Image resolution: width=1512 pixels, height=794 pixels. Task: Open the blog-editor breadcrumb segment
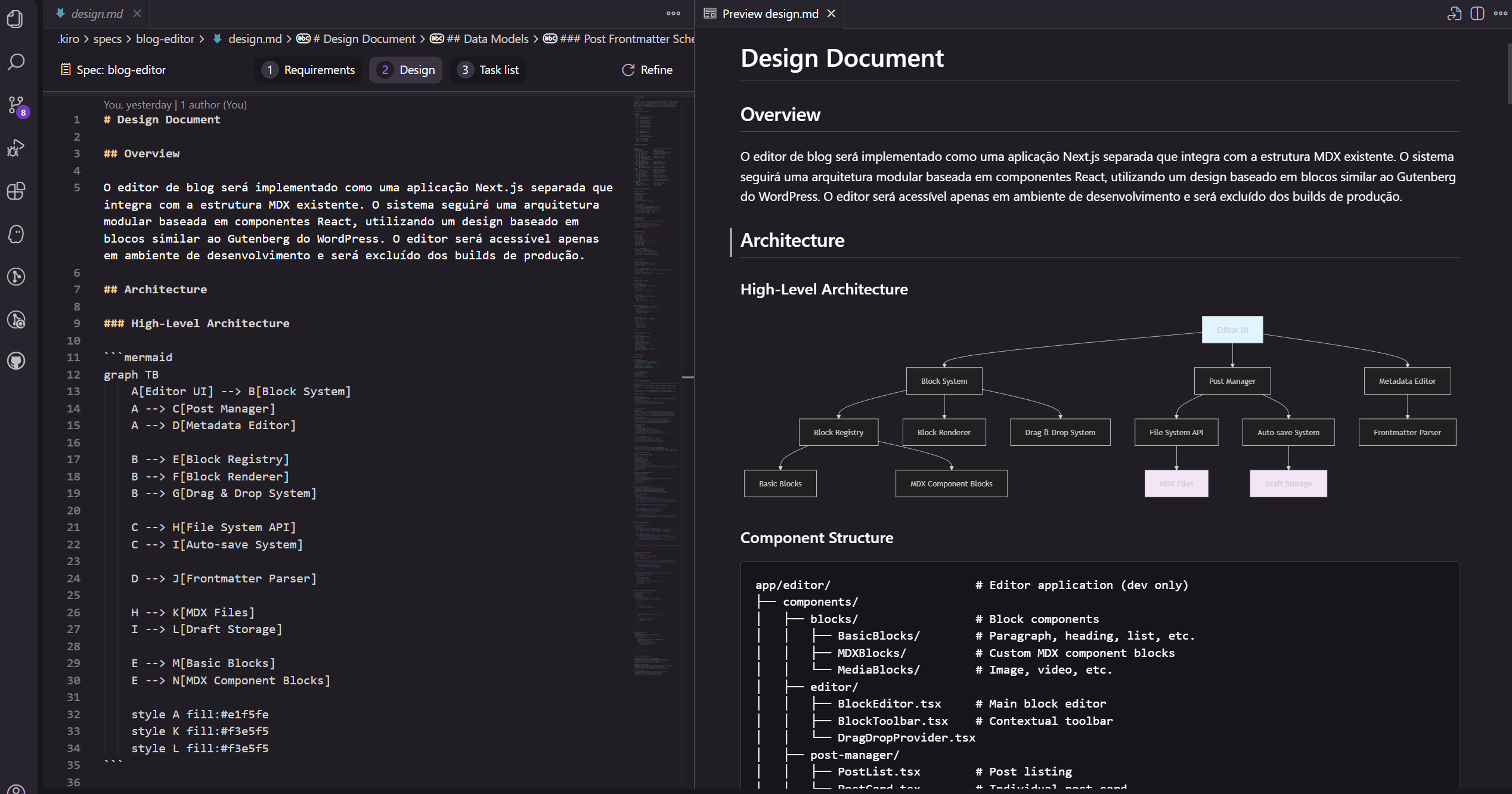point(165,39)
